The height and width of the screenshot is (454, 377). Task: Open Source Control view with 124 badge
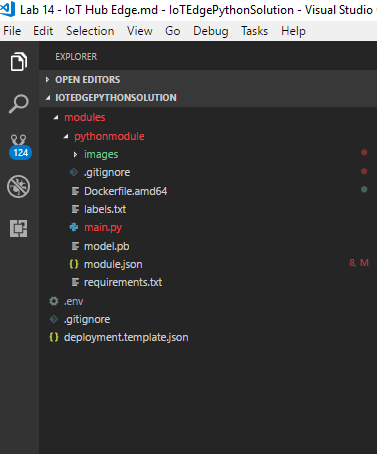[19, 146]
